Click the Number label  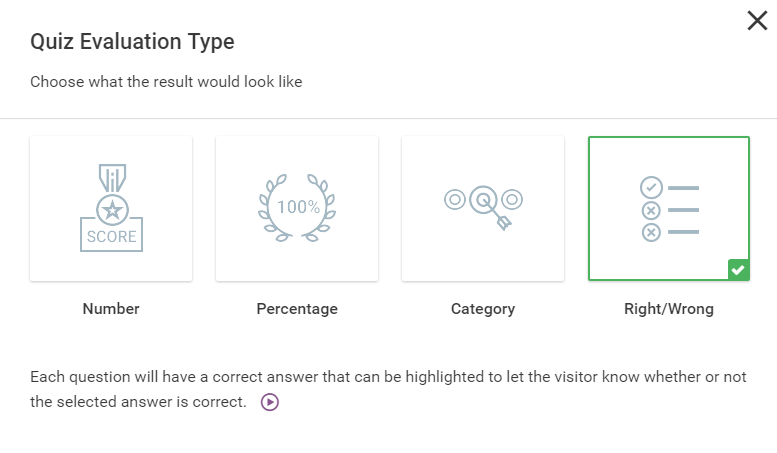(x=111, y=309)
